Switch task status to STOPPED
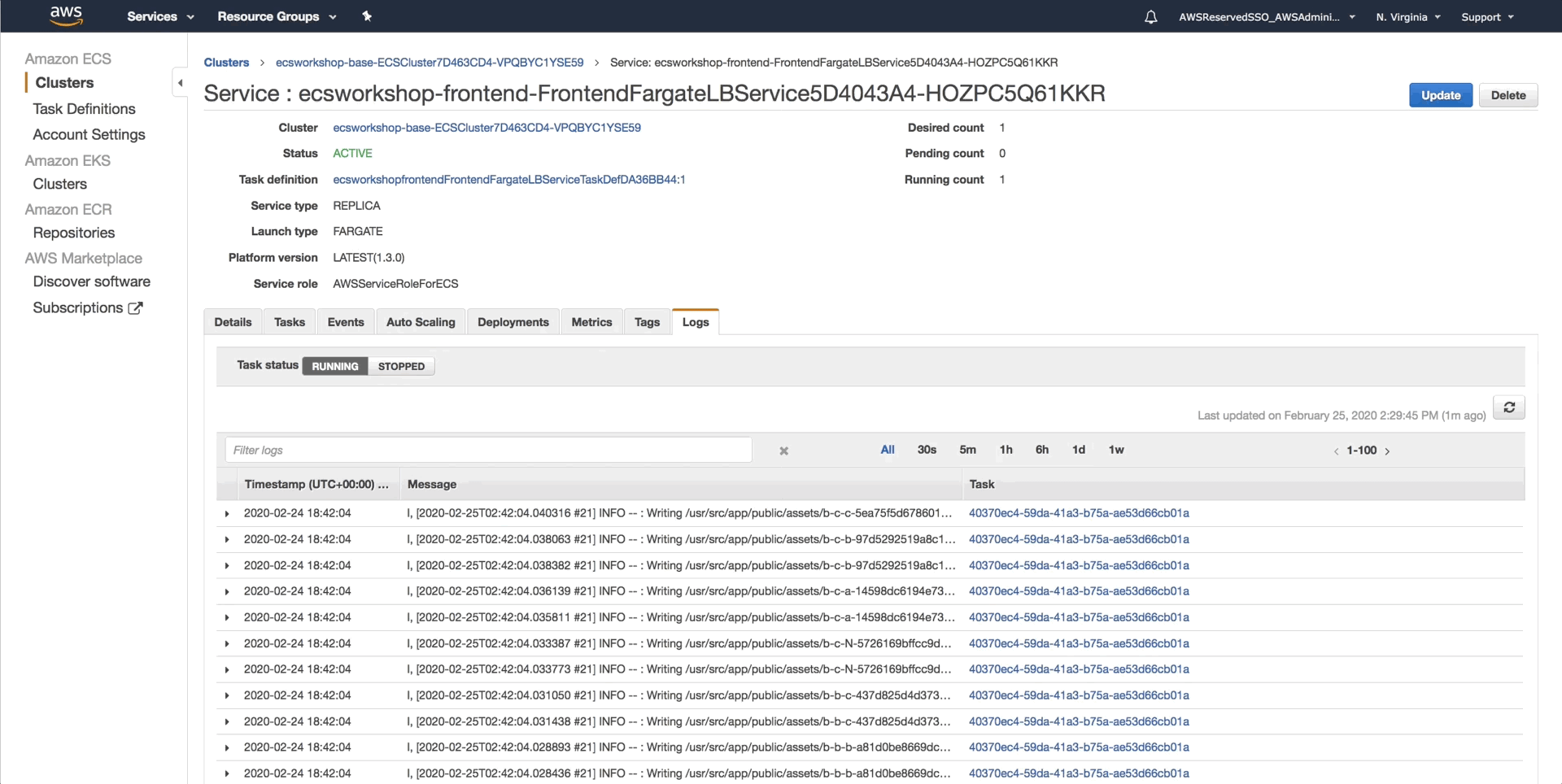 tap(401, 366)
